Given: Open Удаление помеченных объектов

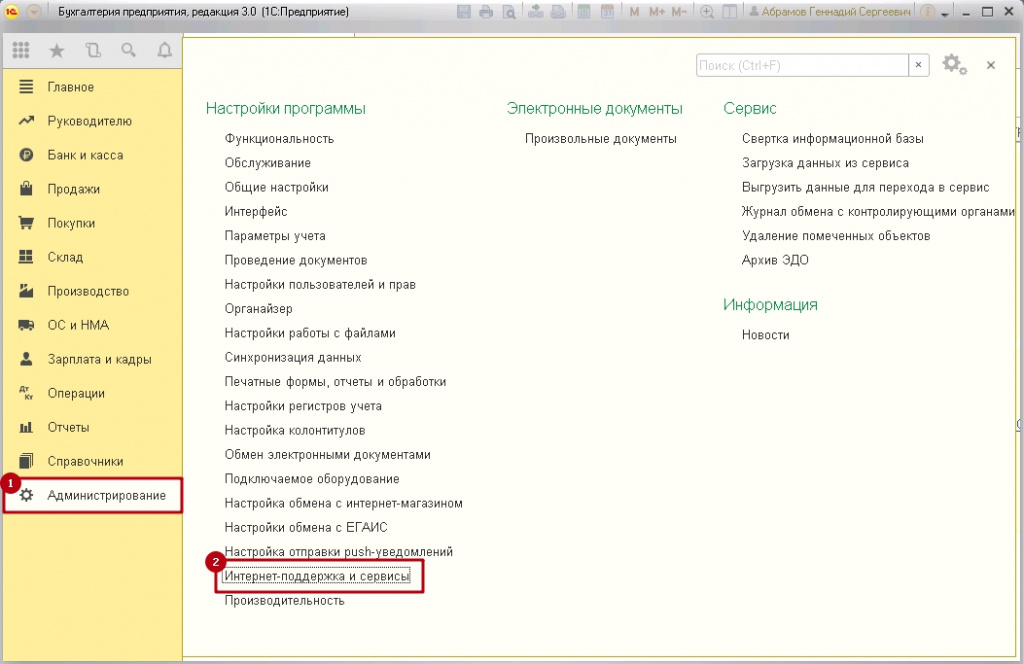Looking at the screenshot, I should [x=836, y=236].
